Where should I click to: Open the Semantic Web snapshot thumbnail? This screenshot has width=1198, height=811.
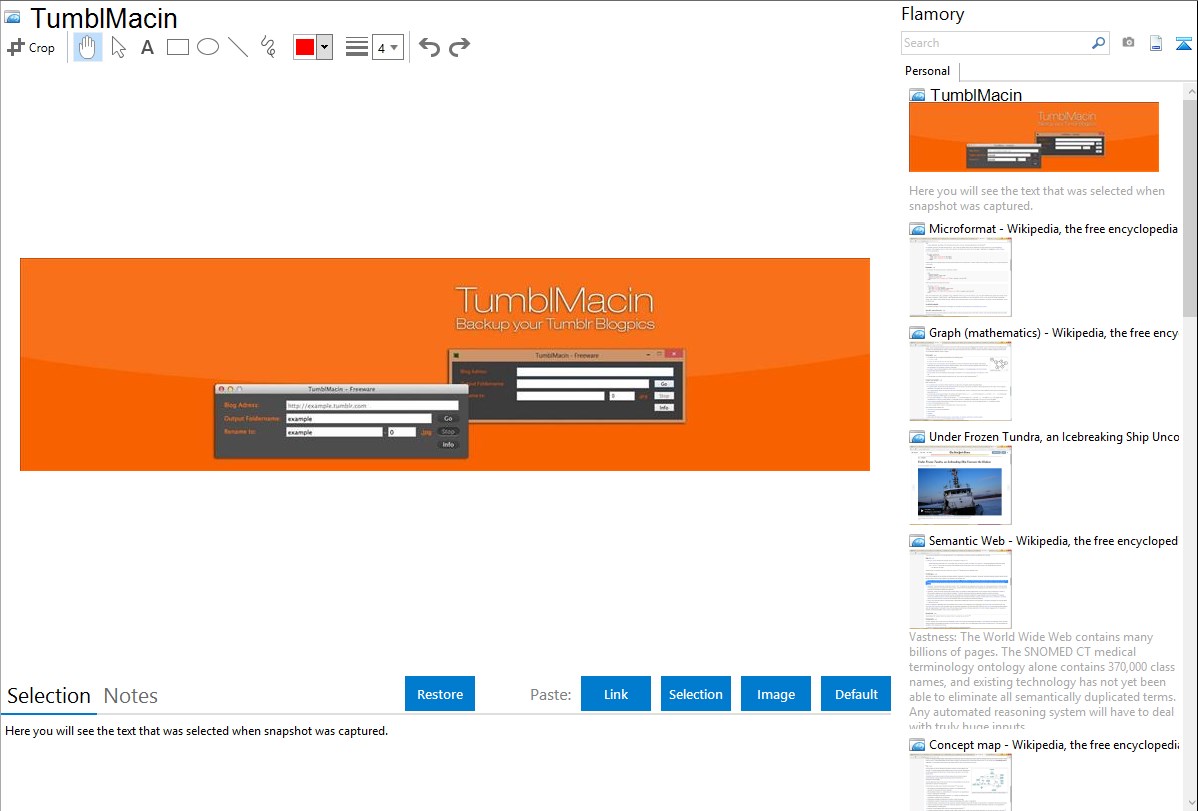(960, 589)
